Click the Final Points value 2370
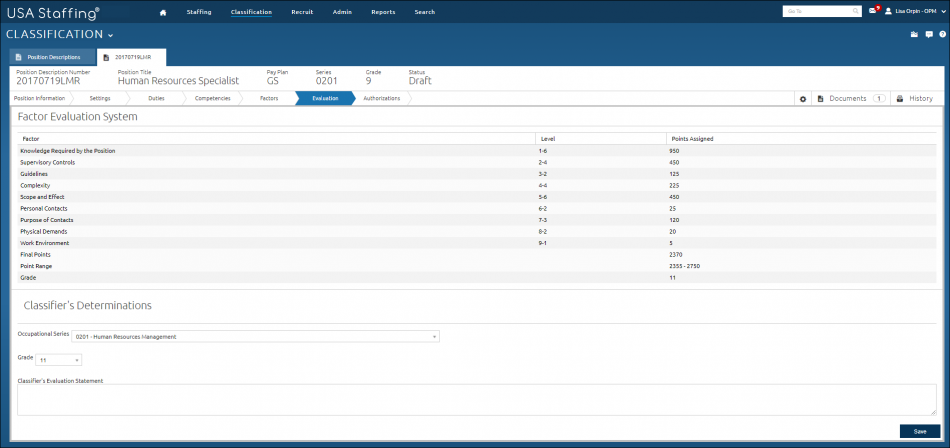The height and width of the screenshot is (448, 950). point(677,255)
